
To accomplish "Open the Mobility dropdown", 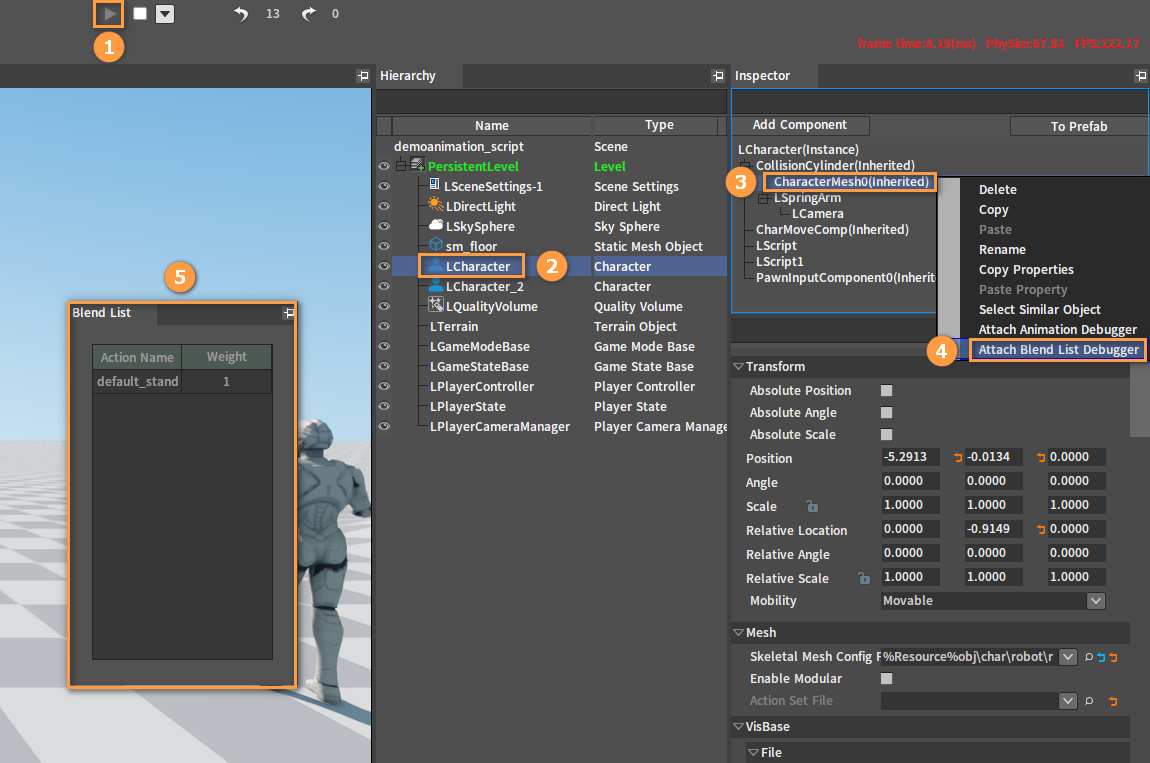I will [x=1096, y=601].
